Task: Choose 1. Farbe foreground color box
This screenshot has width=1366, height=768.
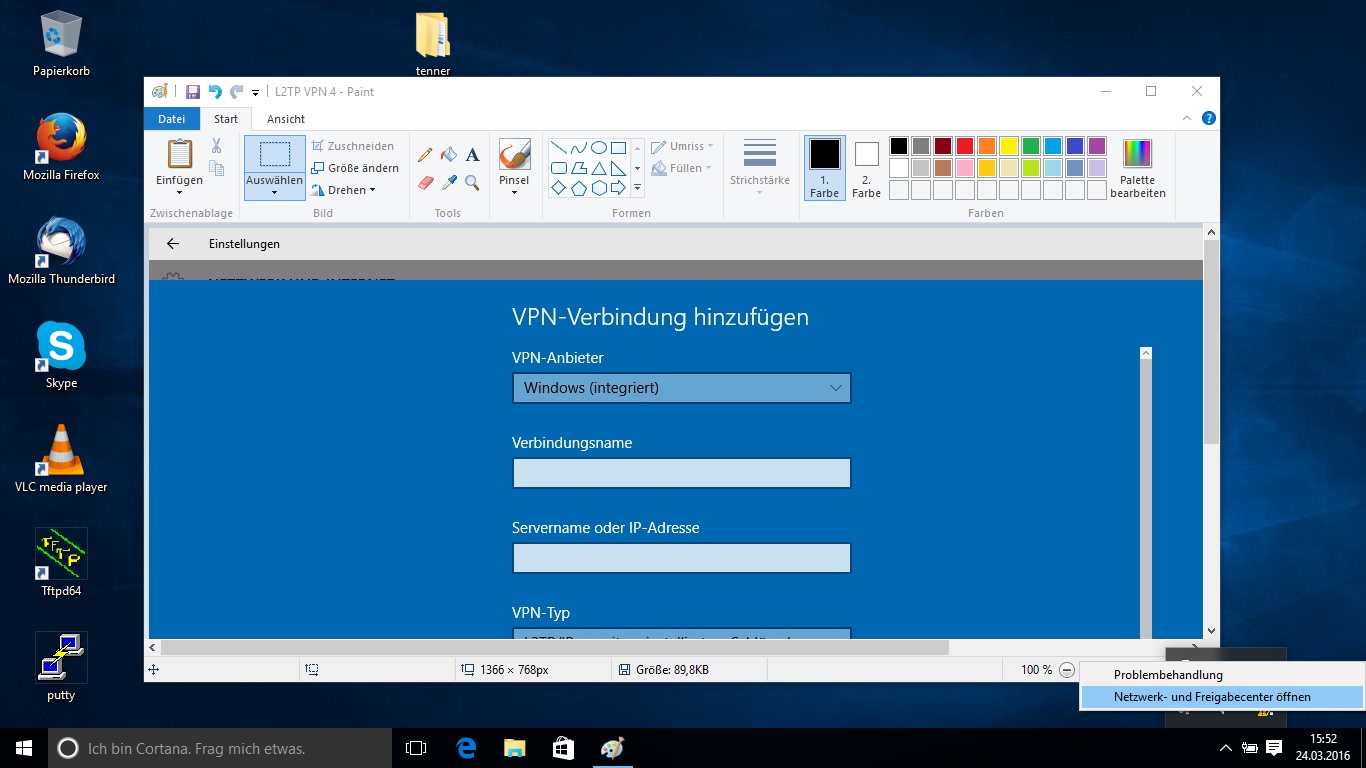Action: 824,168
